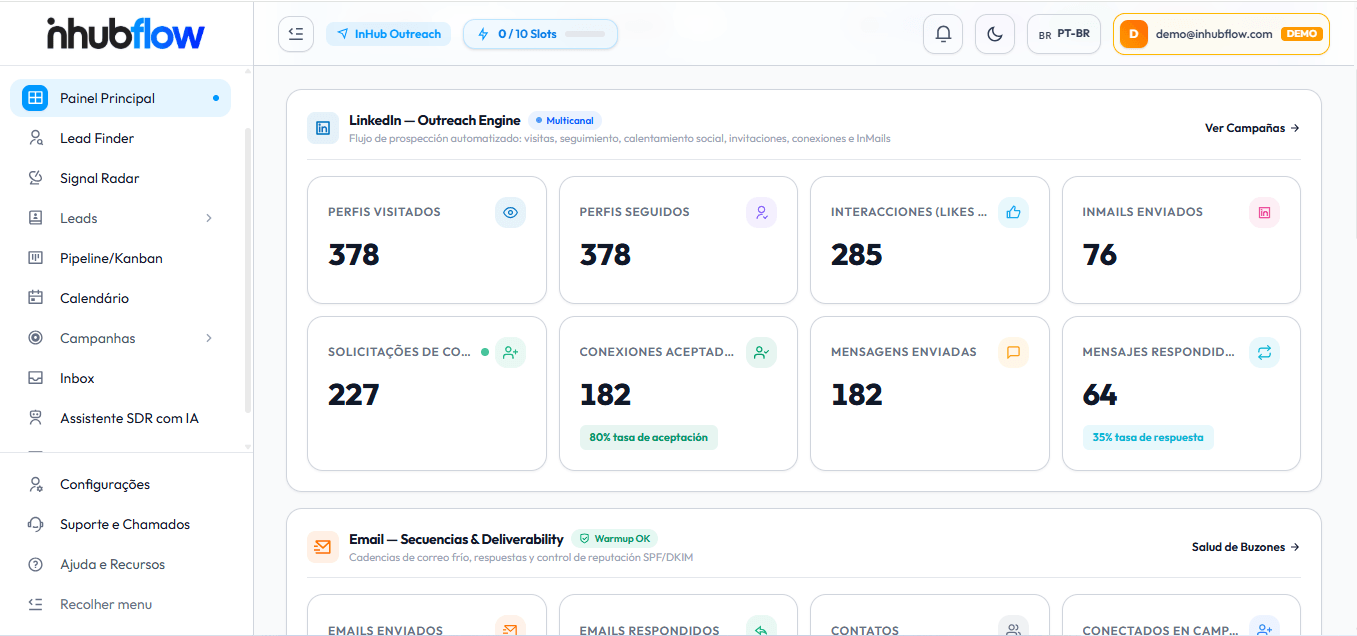Expand the Leads submenu chevron
1357x636 pixels.
(x=209, y=218)
